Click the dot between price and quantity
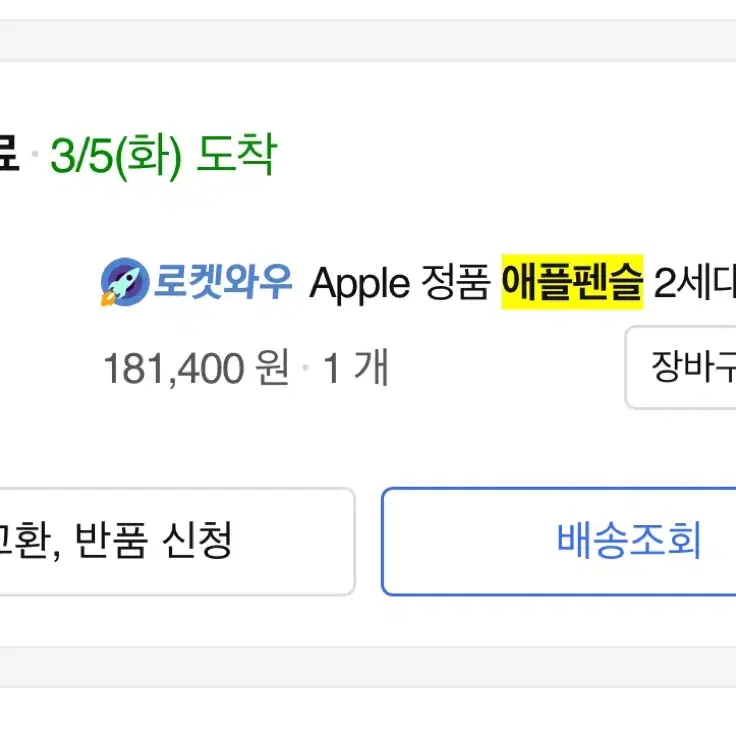The height and width of the screenshot is (736, 736). 306,368
